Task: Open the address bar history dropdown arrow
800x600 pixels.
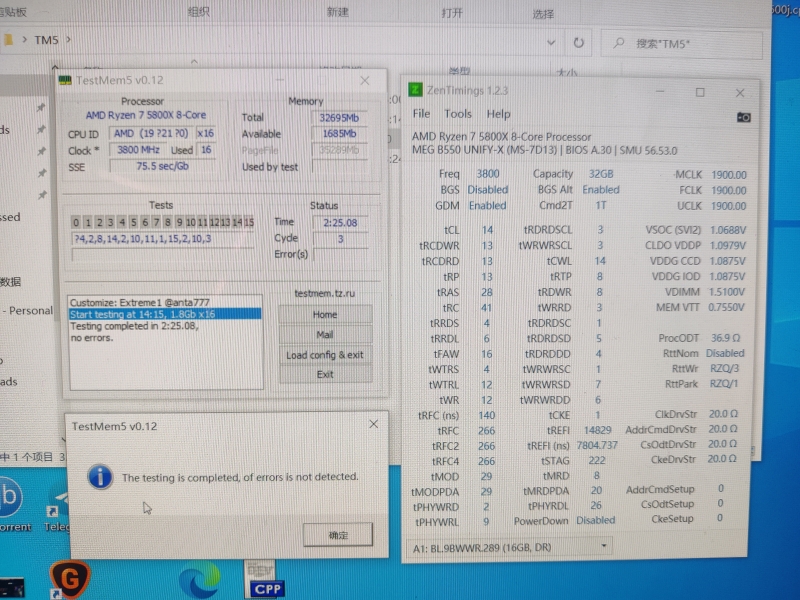Action: coord(551,43)
